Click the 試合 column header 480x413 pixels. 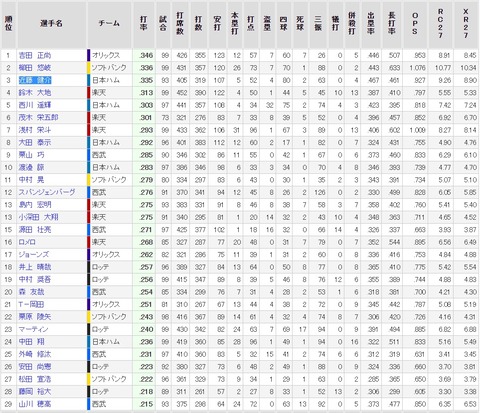[x=163, y=24]
